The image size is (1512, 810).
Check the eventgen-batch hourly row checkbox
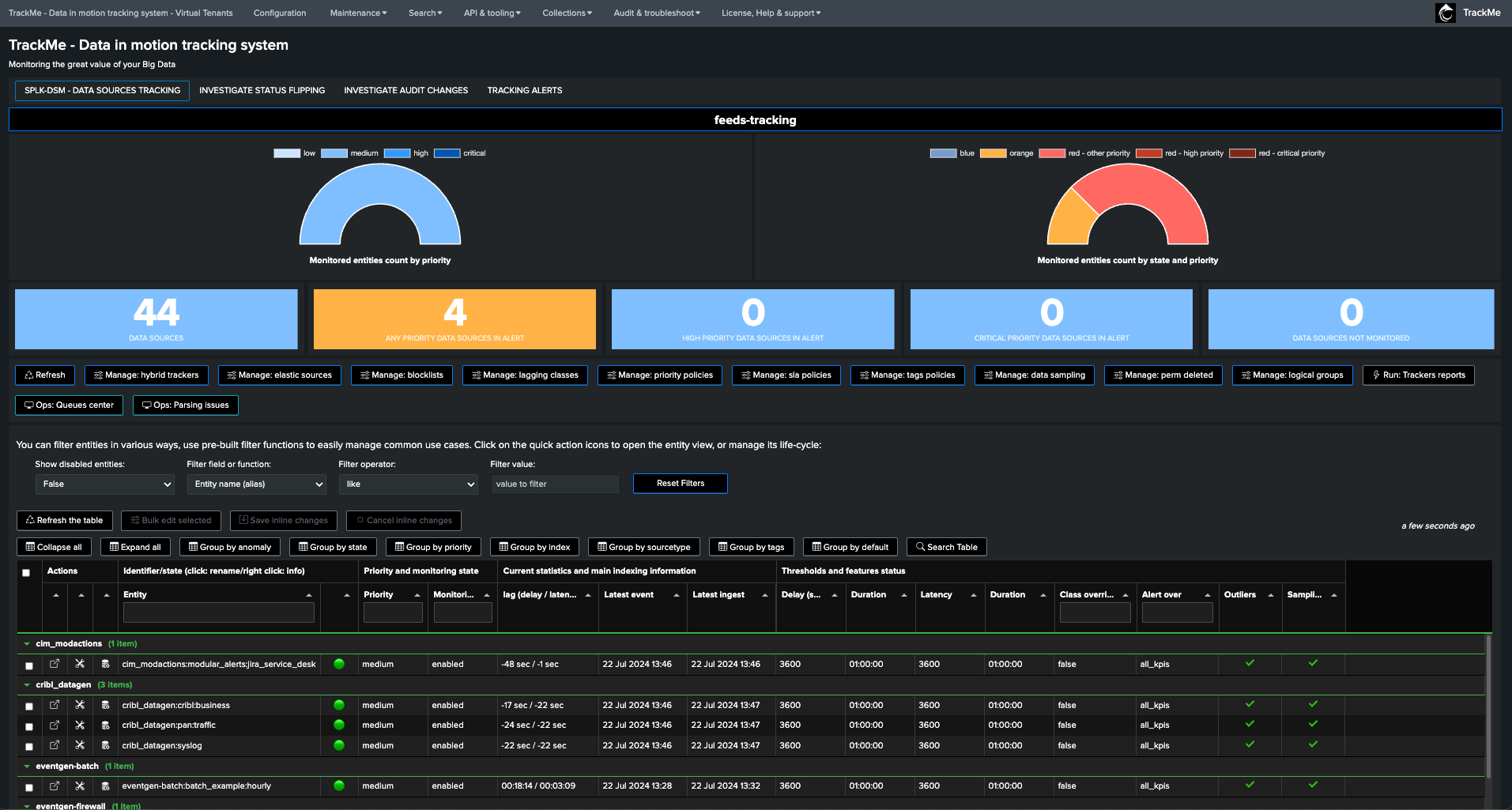[x=29, y=787]
